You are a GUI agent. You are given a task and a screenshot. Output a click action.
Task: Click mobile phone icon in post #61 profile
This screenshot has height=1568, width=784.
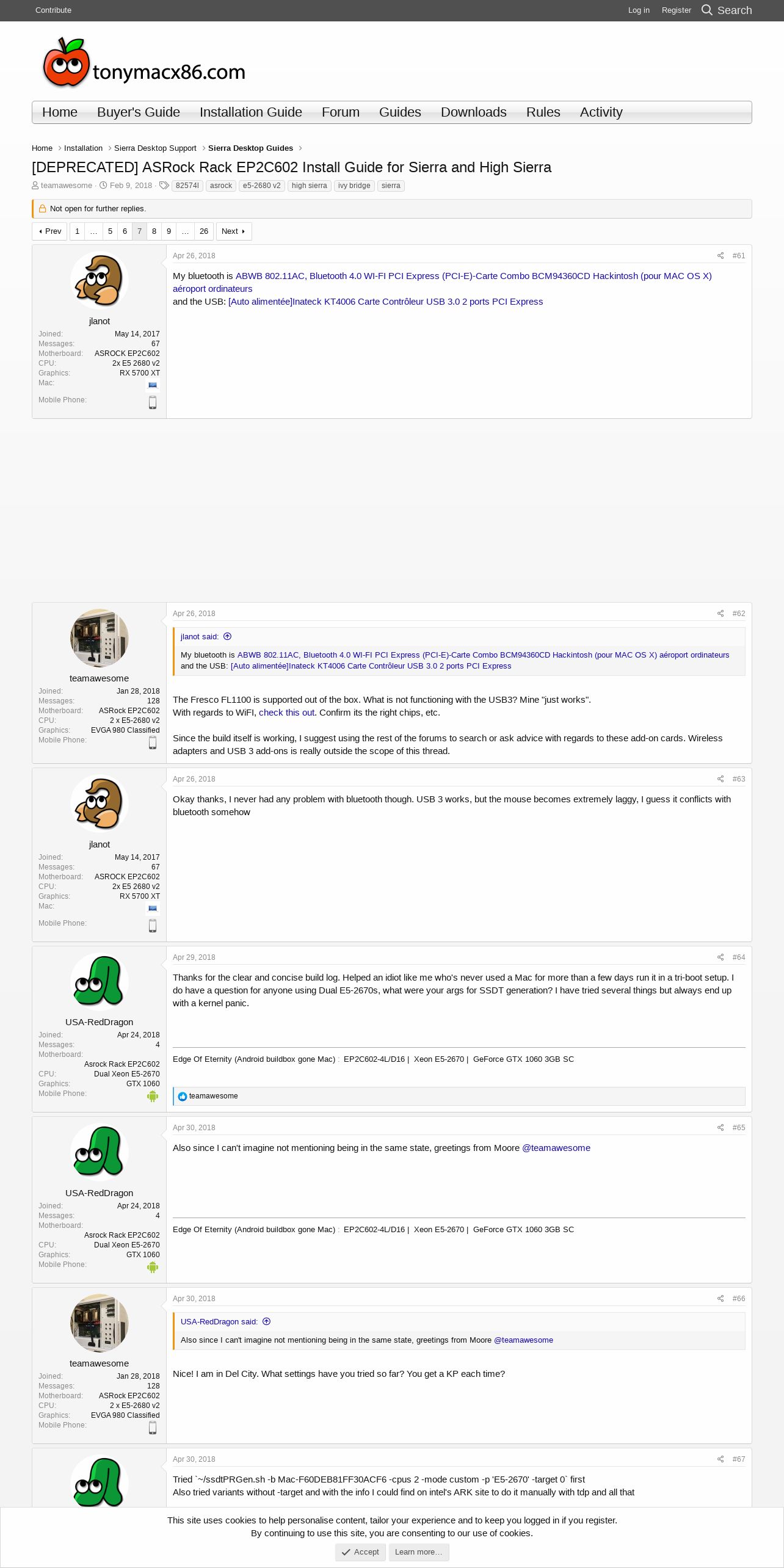point(153,402)
